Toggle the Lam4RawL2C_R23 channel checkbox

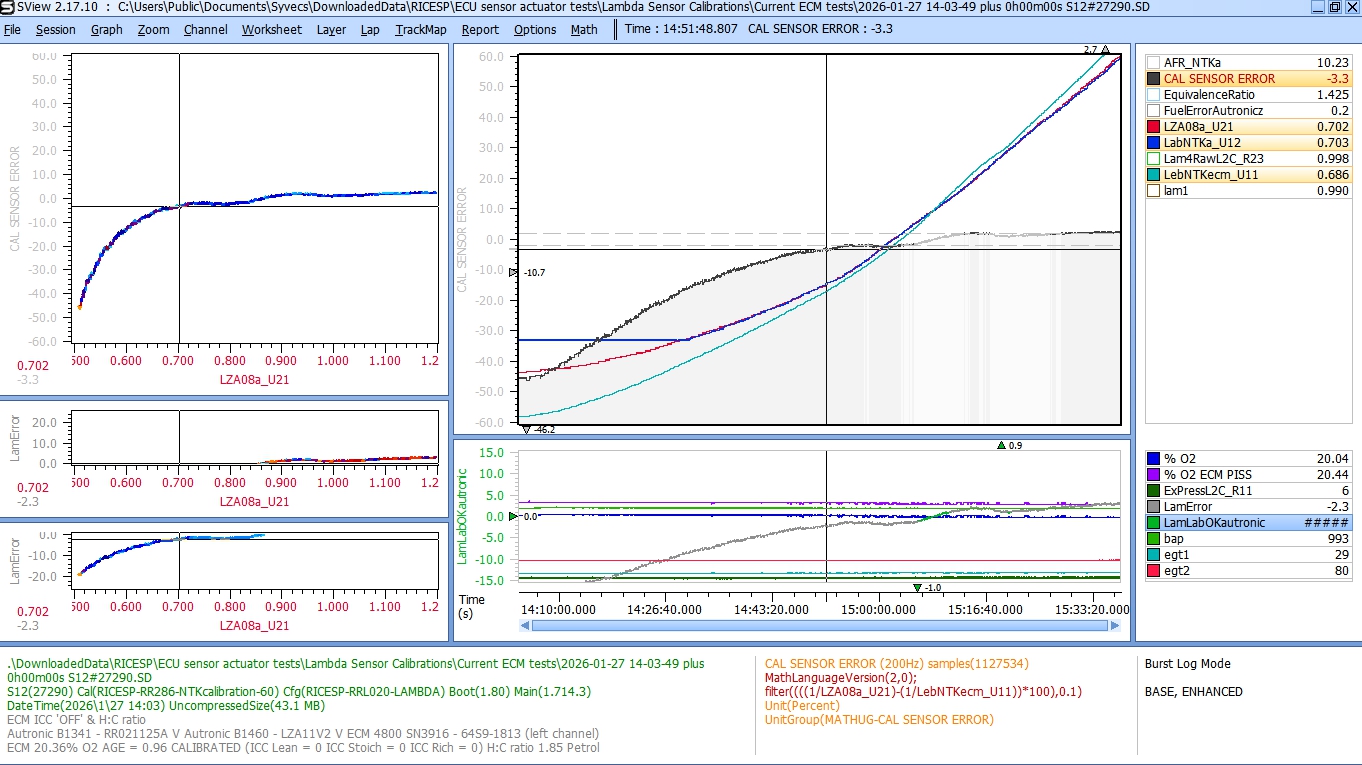click(1153, 158)
